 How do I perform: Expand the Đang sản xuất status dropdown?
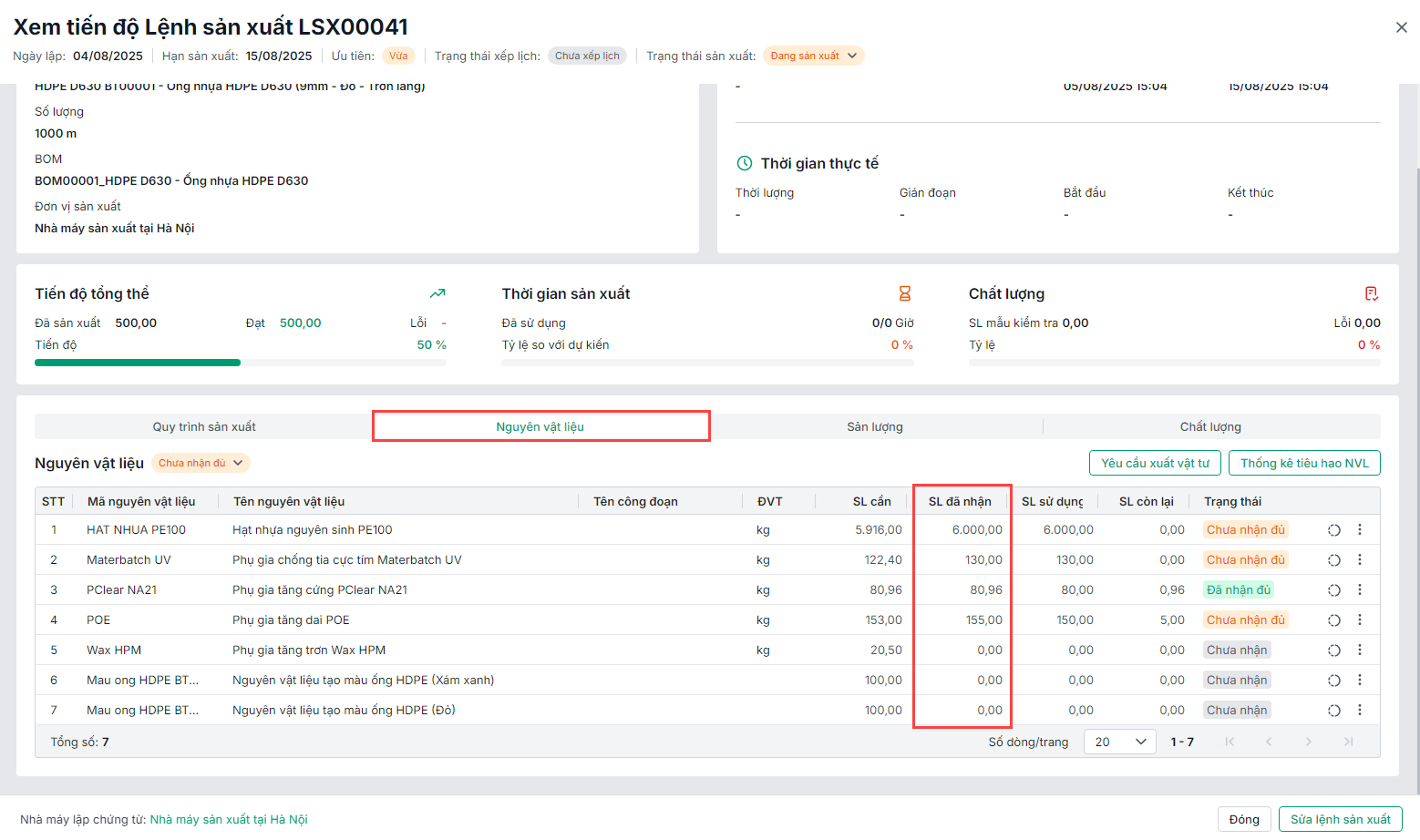813,56
